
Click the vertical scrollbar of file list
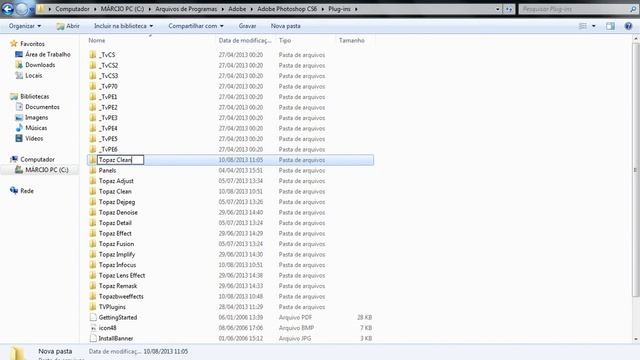[x=635, y=169]
